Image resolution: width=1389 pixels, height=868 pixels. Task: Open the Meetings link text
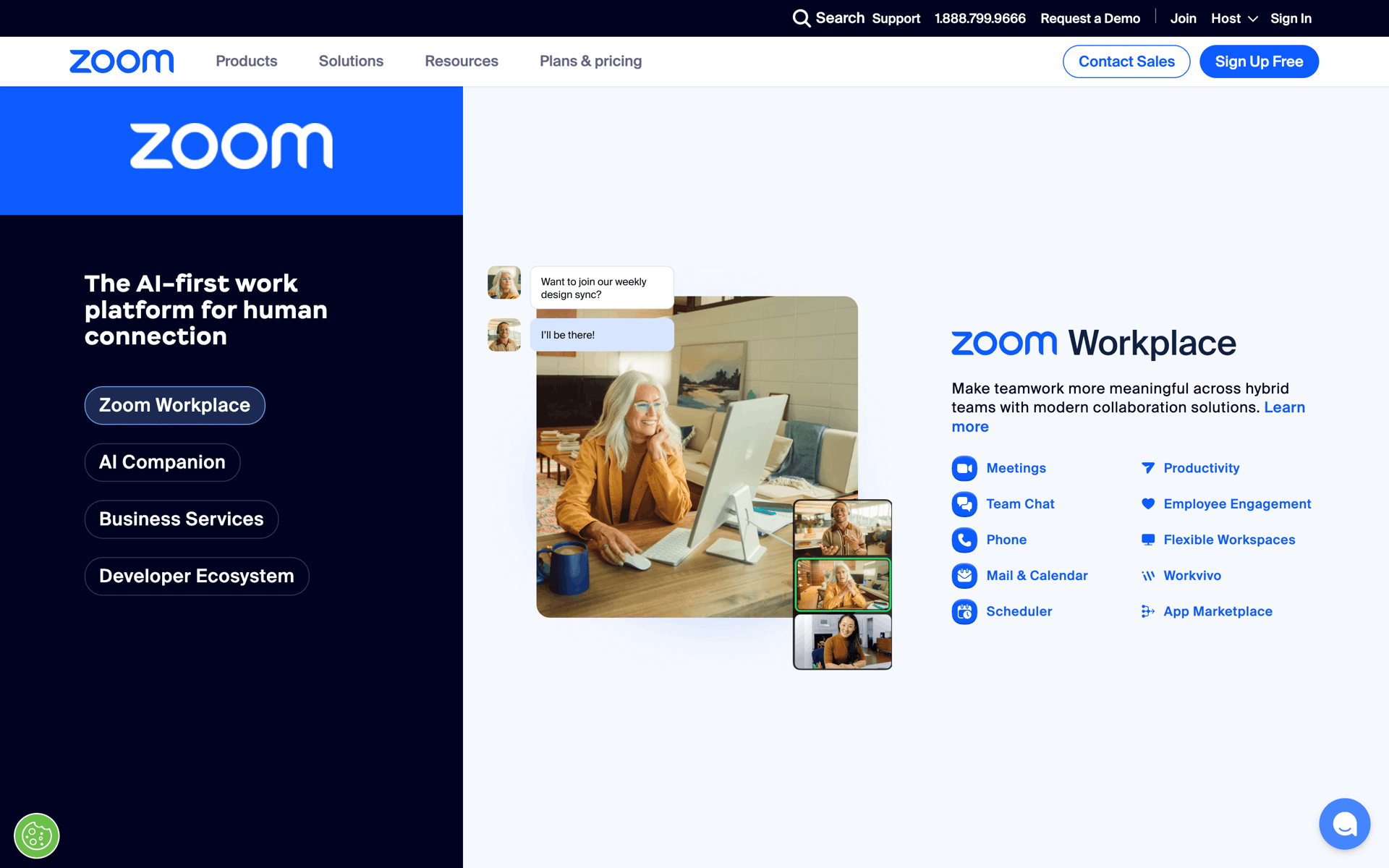[x=1016, y=468]
